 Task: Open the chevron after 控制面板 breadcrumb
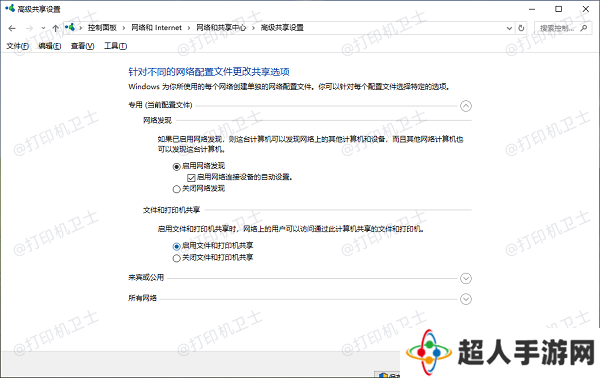pos(124,28)
